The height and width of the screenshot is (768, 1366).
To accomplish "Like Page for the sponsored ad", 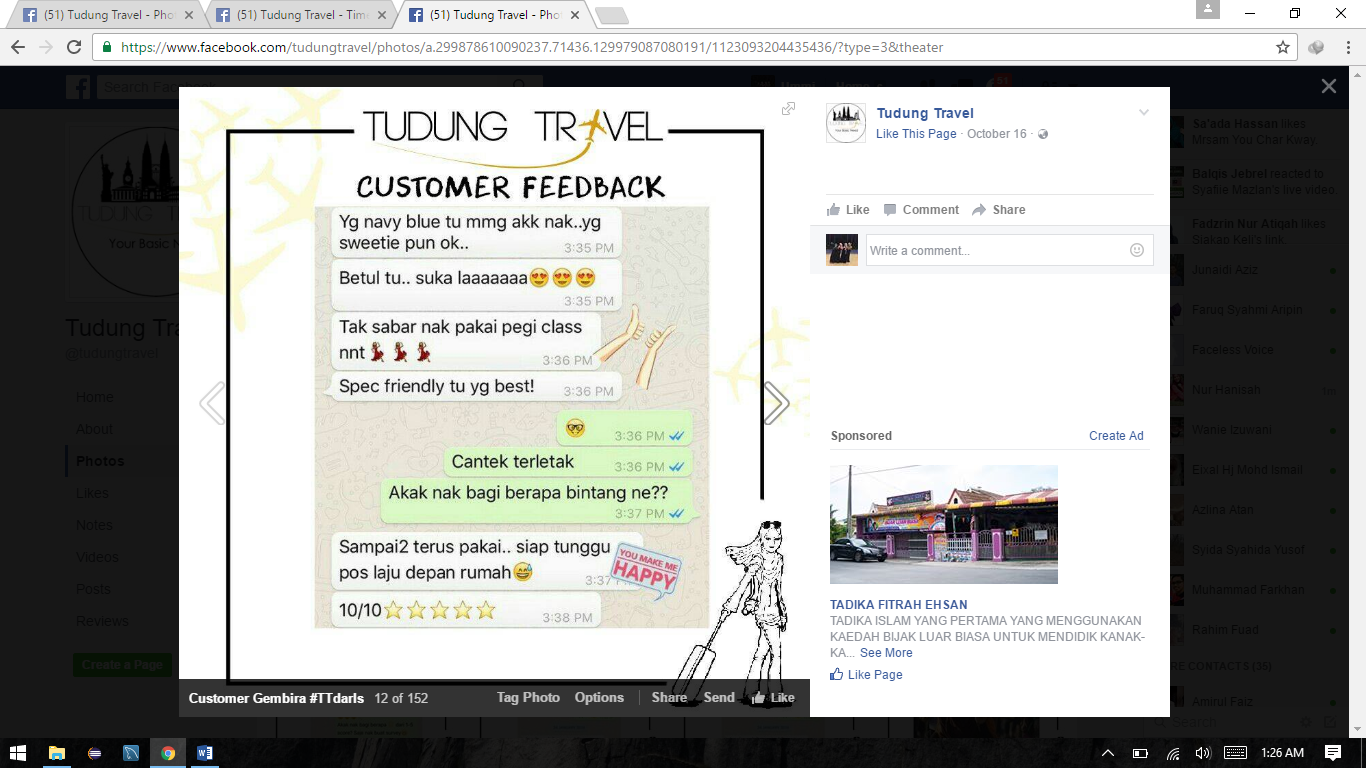I will pos(866,675).
